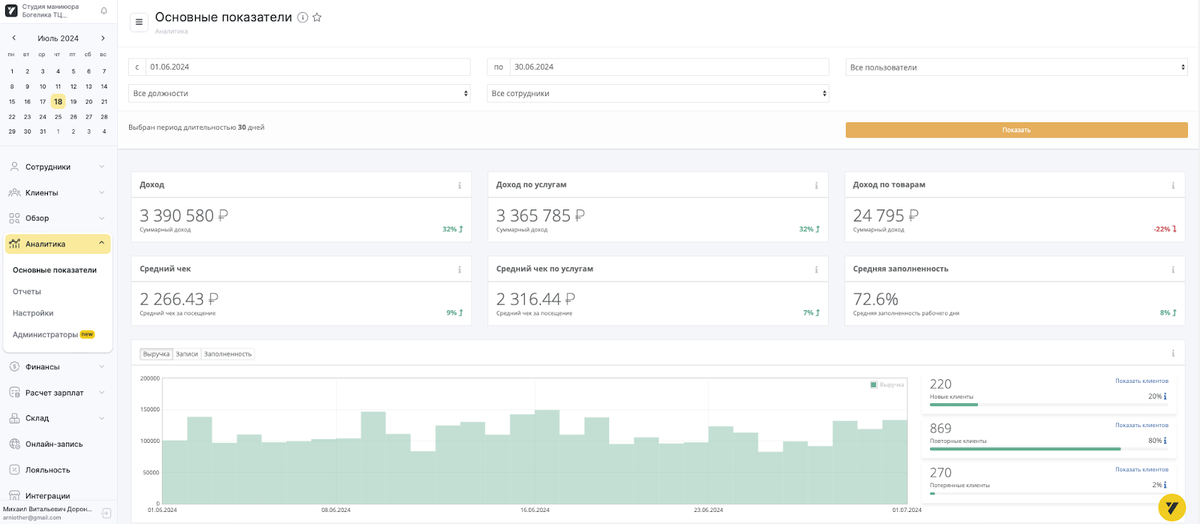The width and height of the screenshot is (1200, 524).
Task: Open the Все пользователи dropdown
Action: (x=1016, y=67)
